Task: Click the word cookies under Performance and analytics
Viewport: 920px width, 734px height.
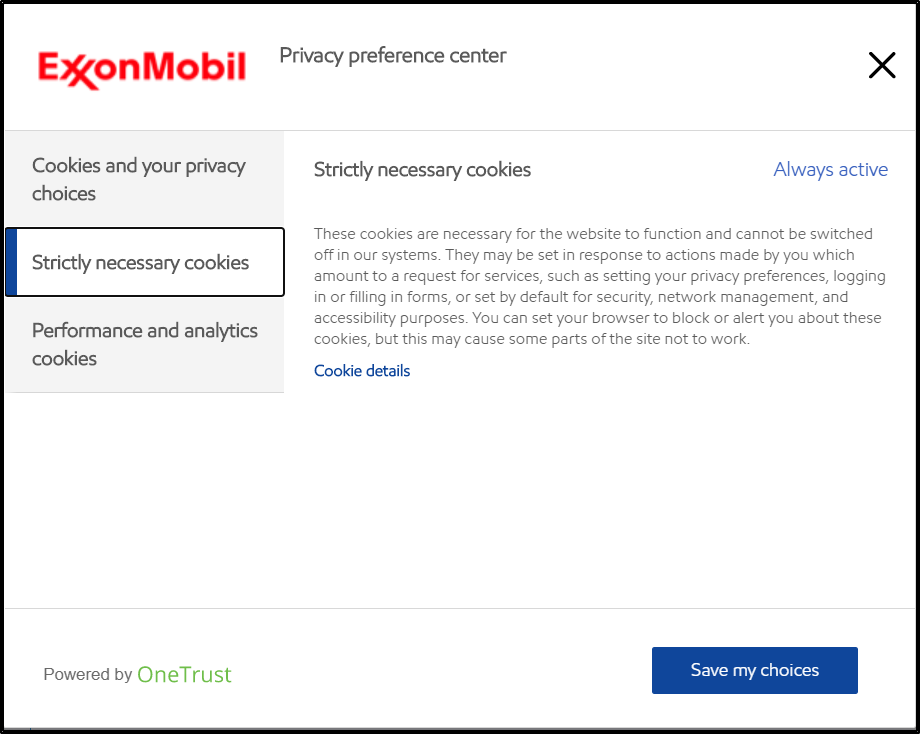Action: pyautogui.click(x=64, y=359)
